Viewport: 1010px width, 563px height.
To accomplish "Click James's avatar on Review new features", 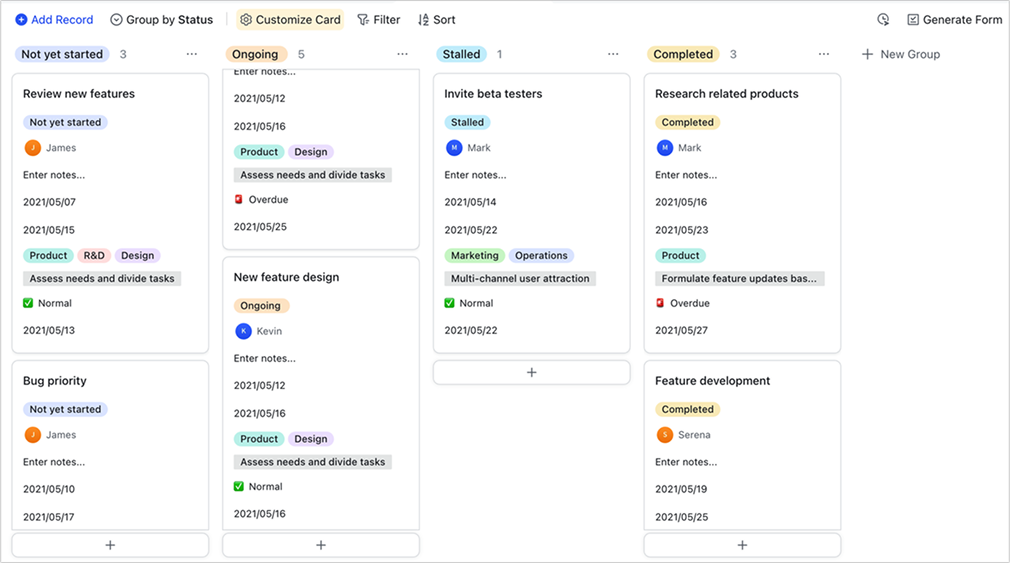I will [33, 148].
